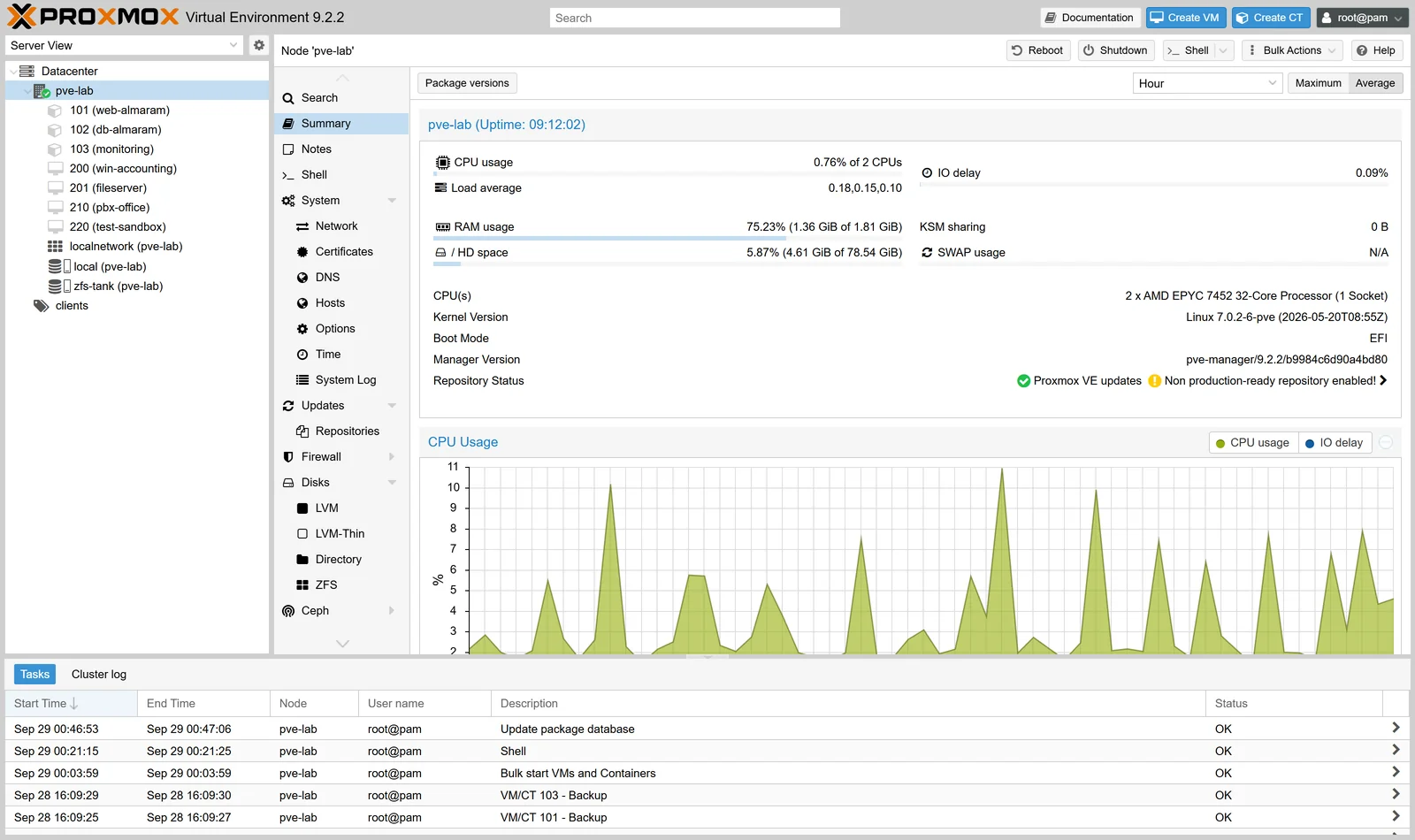
Task: Click the pve-lab node icon in tree
Action: [x=42, y=90]
